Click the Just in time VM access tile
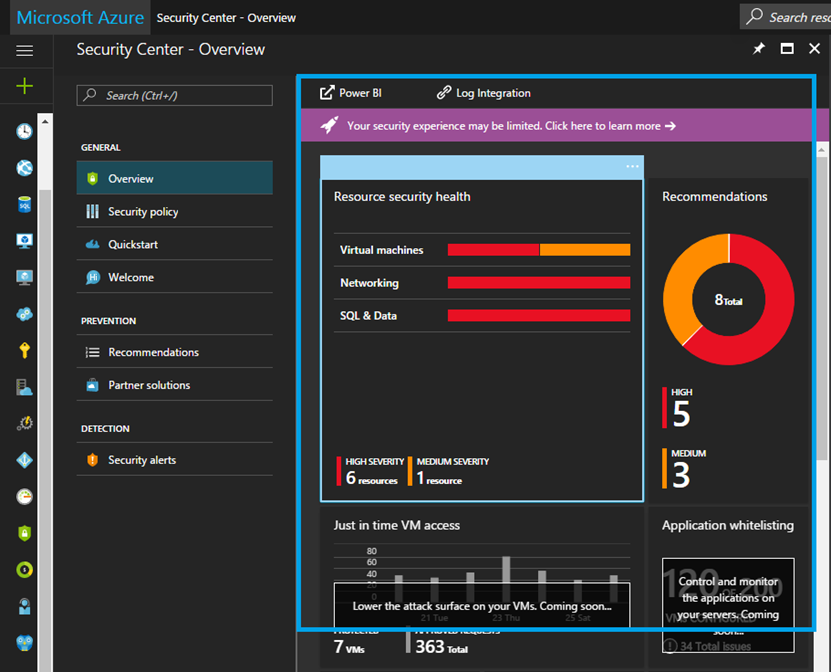 [x=482, y=587]
